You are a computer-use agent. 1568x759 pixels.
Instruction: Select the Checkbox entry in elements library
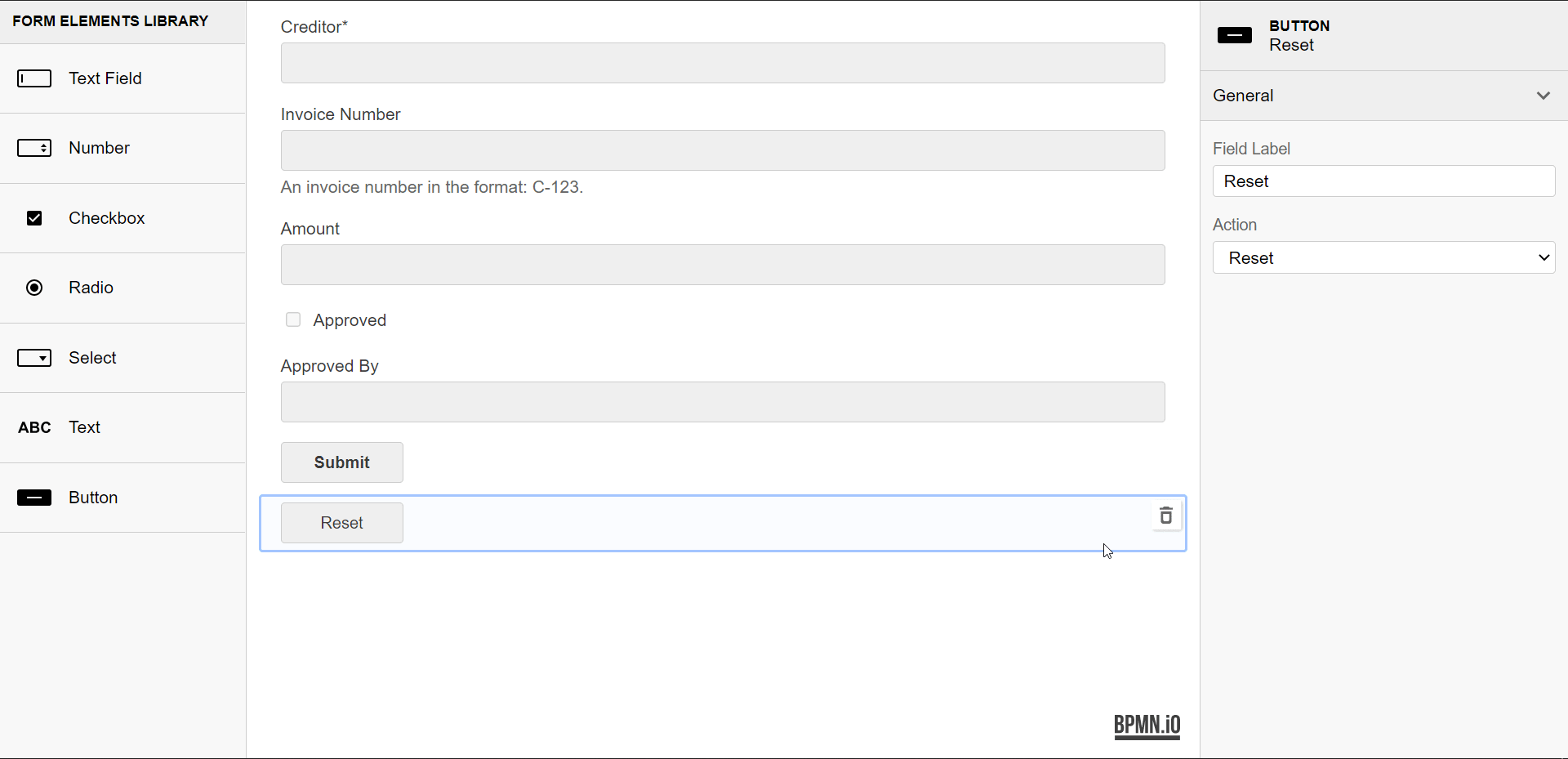click(x=107, y=217)
